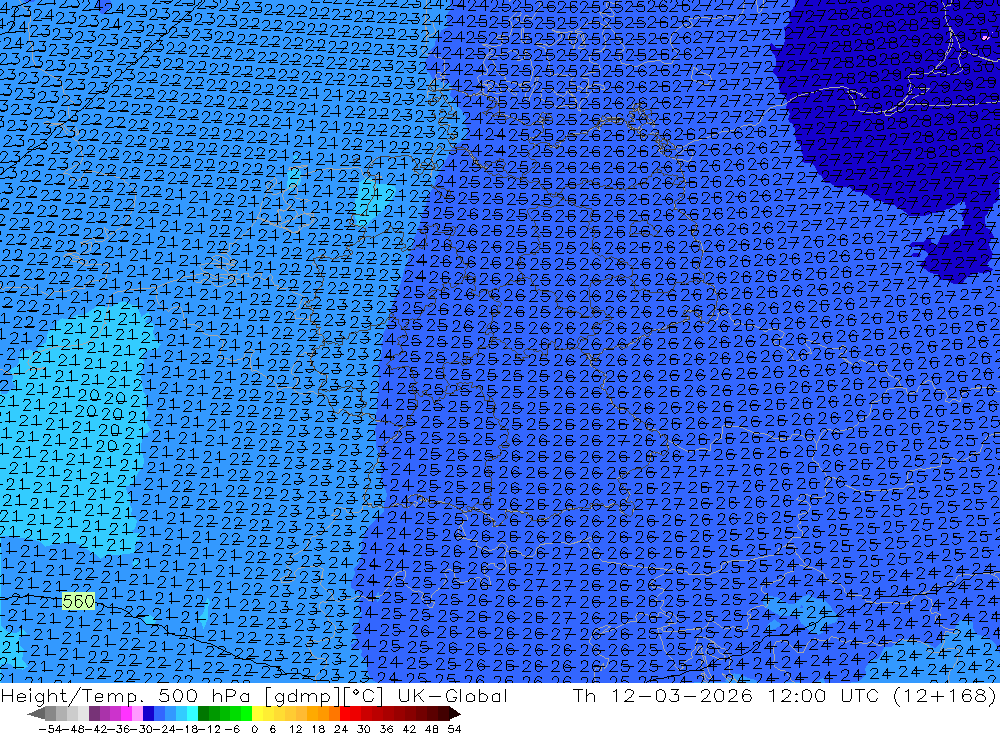Image resolution: width=1000 pixels, height=733 pixels.
Task: Click the left arrow end of color scale
Action: 36,714
